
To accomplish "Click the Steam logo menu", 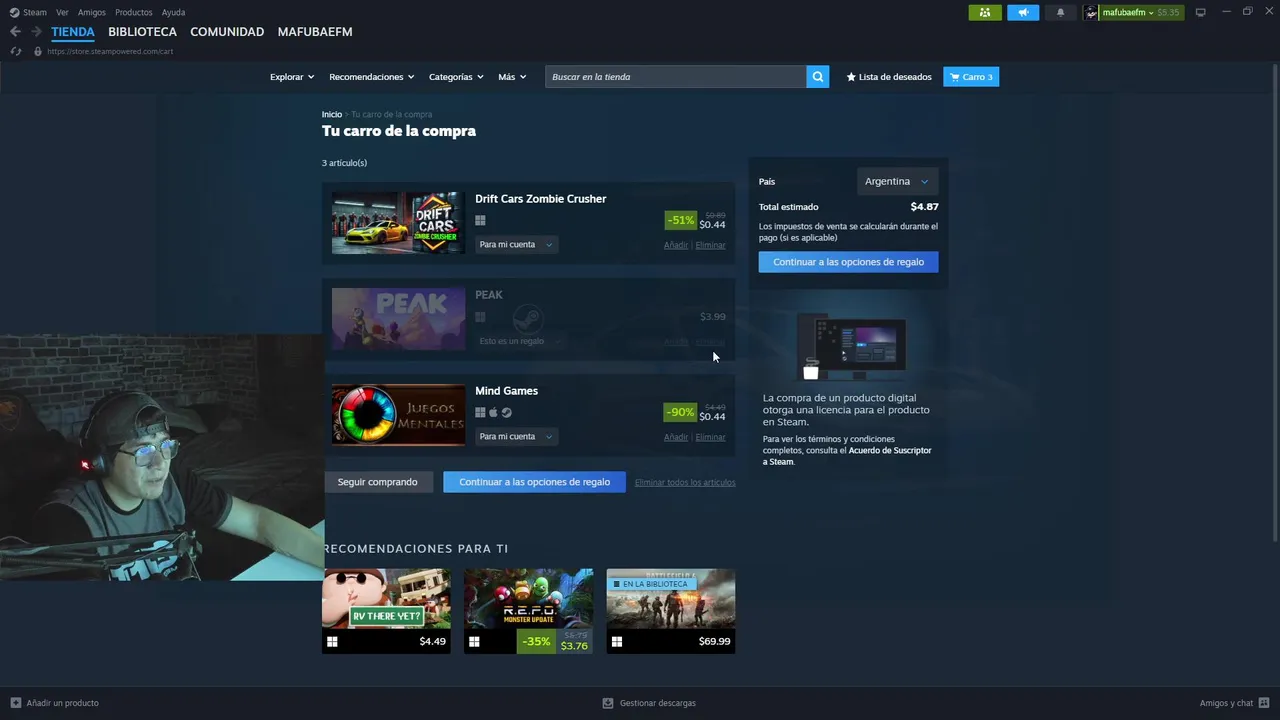I will point(14,12).
